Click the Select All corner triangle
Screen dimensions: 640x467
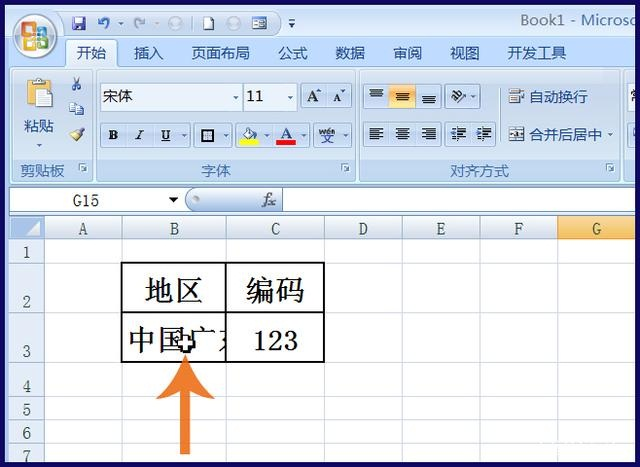[x=27, y=228]
